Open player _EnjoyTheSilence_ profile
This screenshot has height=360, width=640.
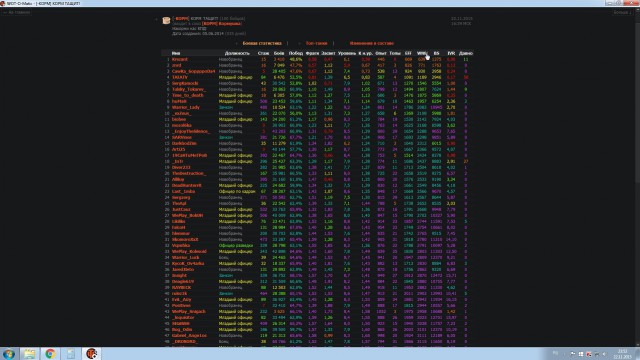(x=191, y=131)
